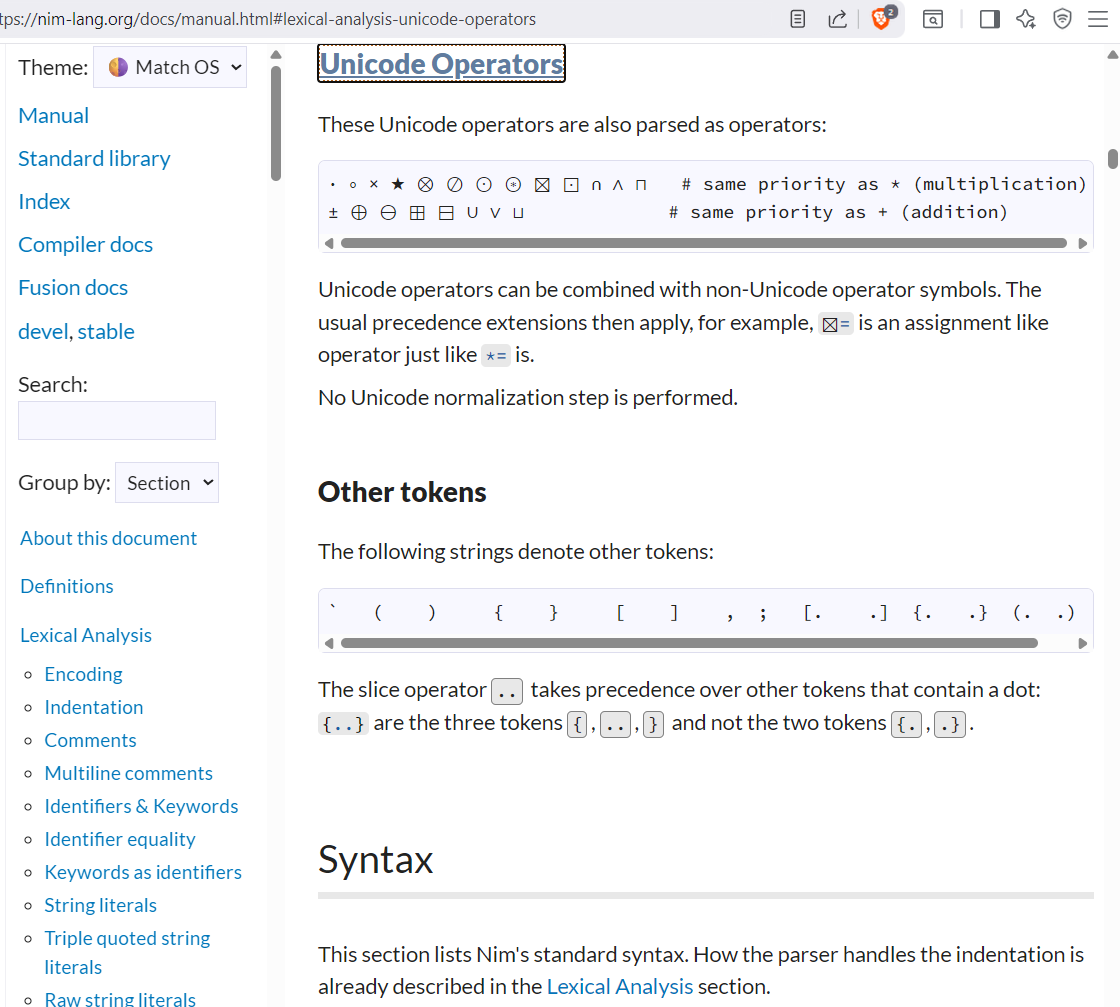Select the stable docs link
This screenshot has height=1007, width=1120.
pyautogui.click(x=106, y=331)
